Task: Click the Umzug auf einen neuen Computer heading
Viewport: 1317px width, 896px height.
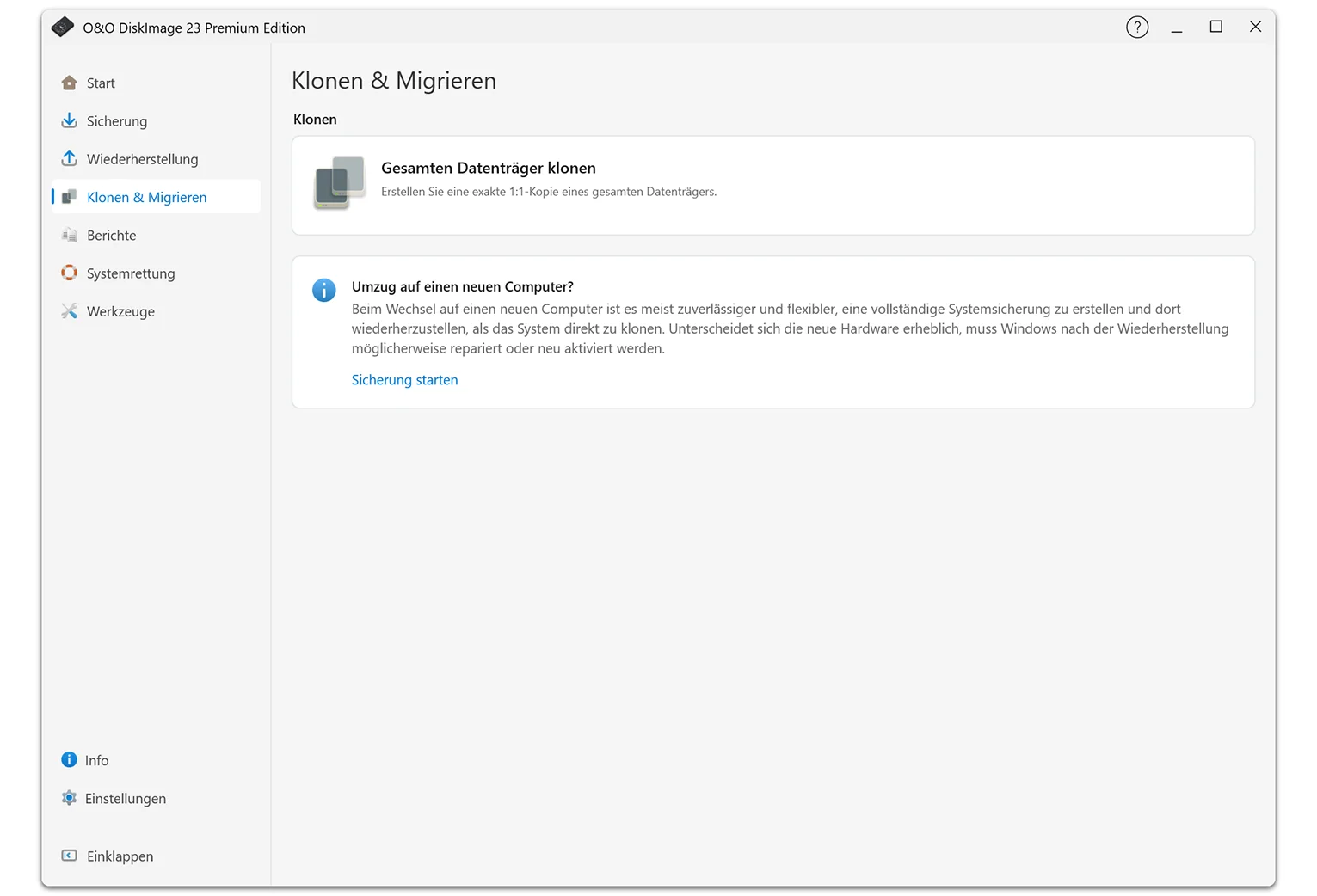Action: 463,286
